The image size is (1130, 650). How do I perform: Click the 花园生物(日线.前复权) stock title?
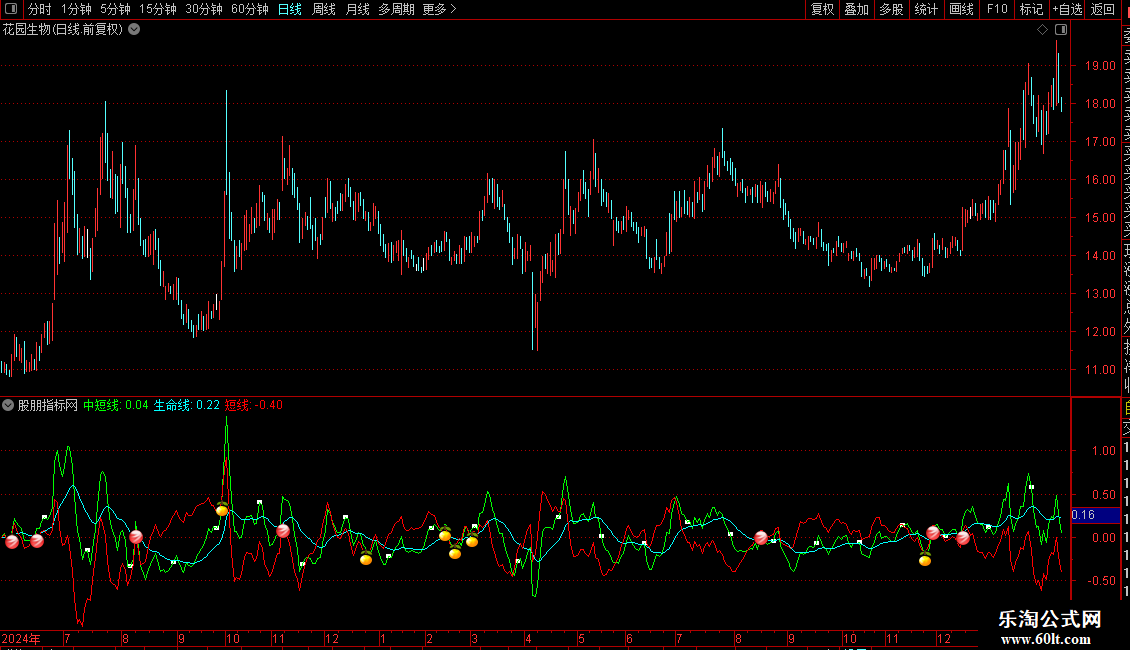click(63, 30)
